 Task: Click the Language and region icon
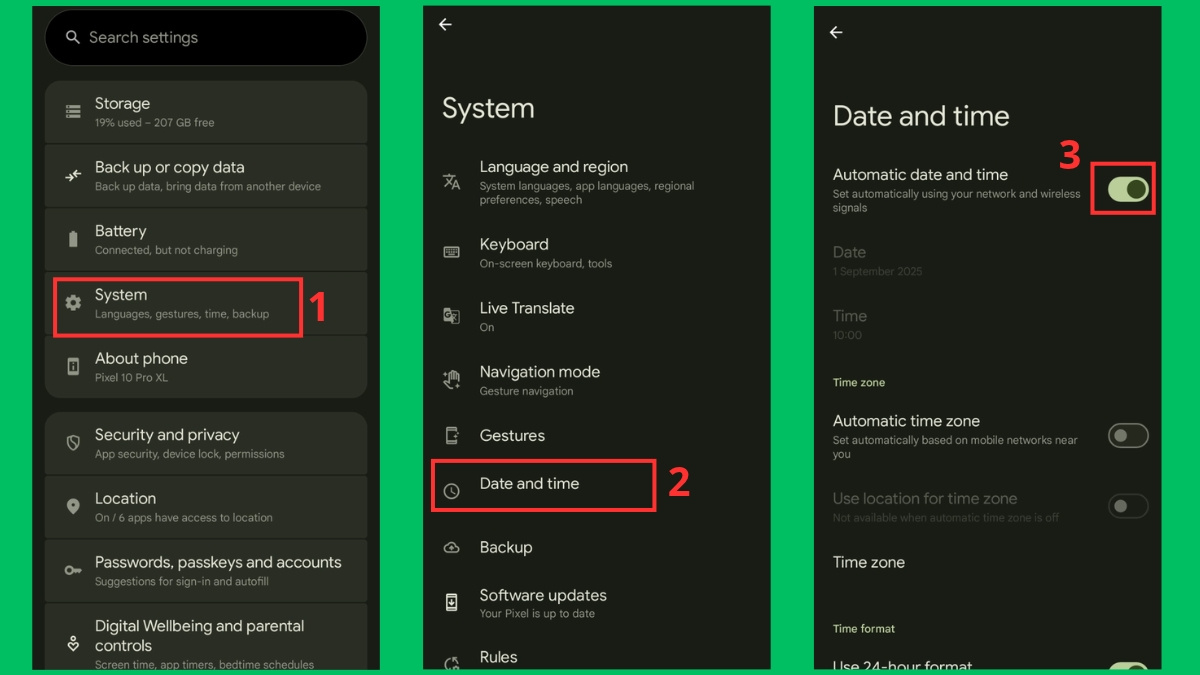pyautogui.click(x=452, y=181)
